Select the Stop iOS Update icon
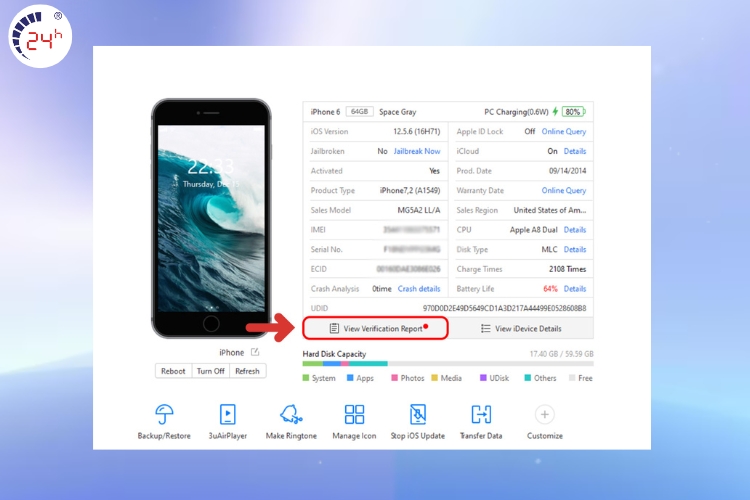Image resolution: width=750 pixels, height=500 pixels. coord(418,415)
